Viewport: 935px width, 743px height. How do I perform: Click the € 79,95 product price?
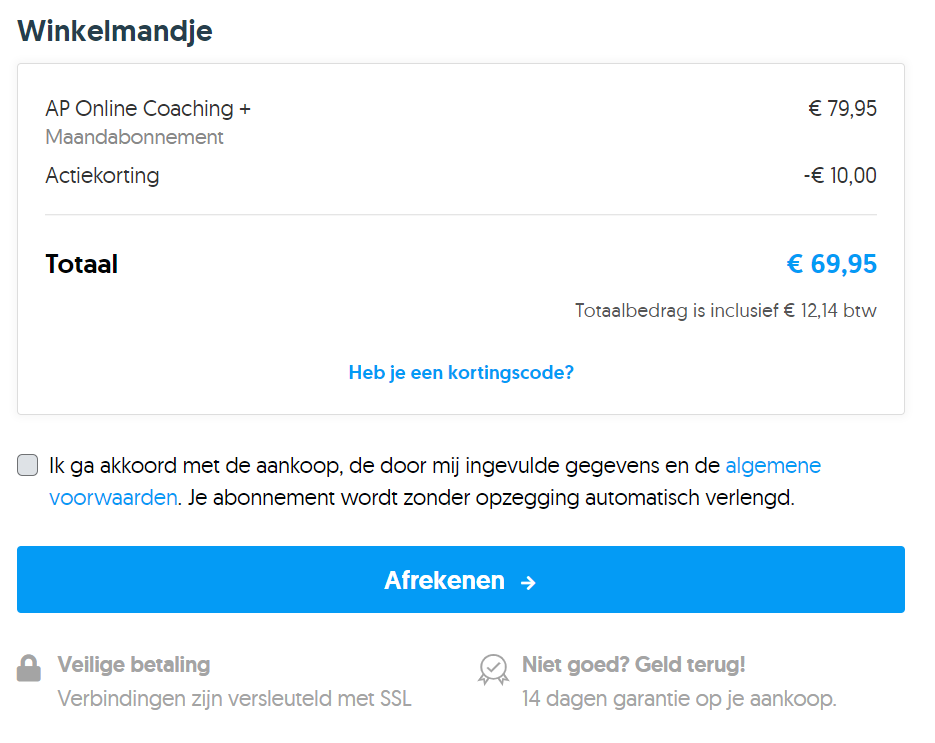tap(842, 108)
